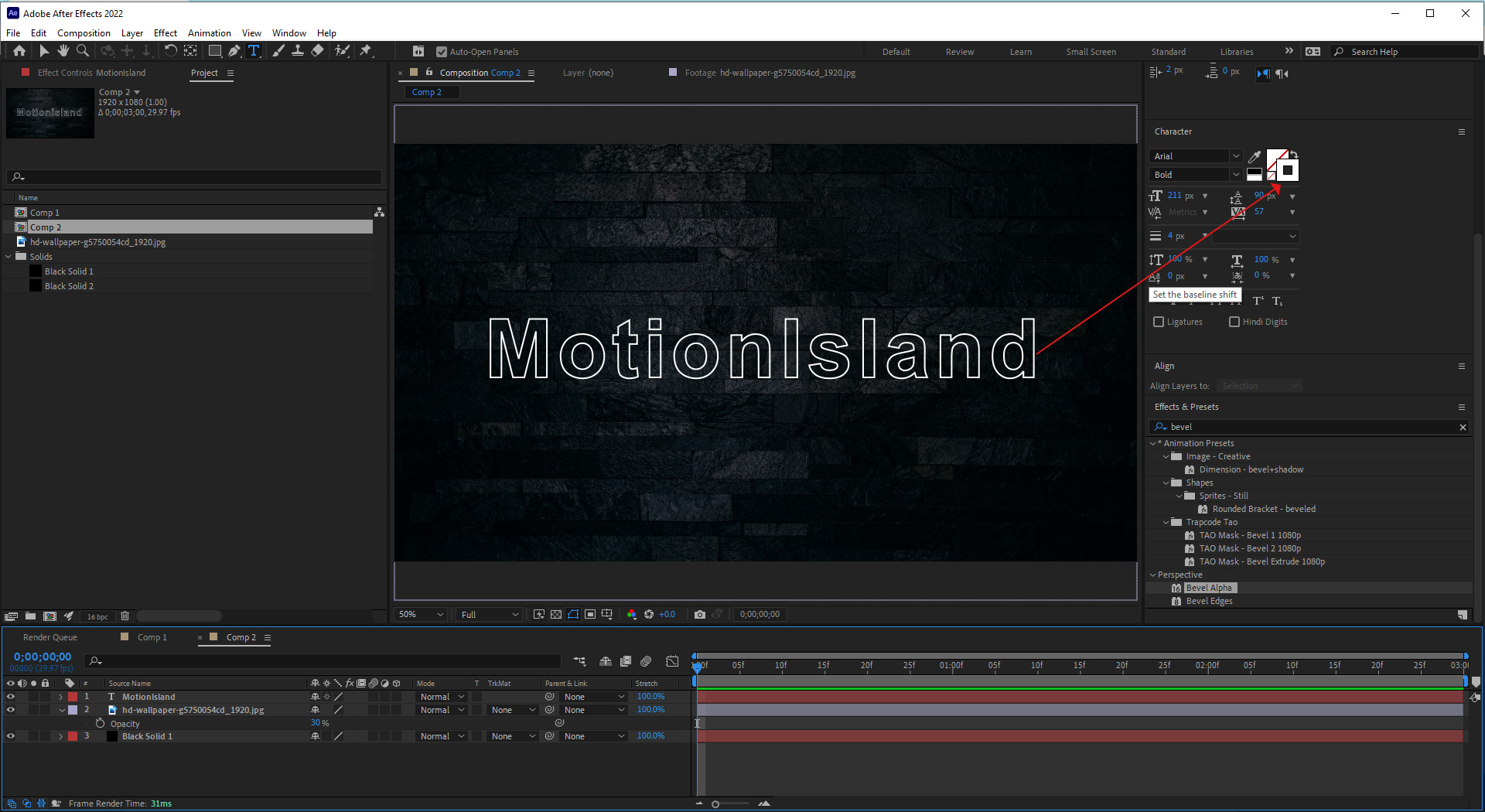Viewport: 1485px width, 812px height.
Task: Enable the Hindi Digits checkbox
Action: [x=1234, y=322]
